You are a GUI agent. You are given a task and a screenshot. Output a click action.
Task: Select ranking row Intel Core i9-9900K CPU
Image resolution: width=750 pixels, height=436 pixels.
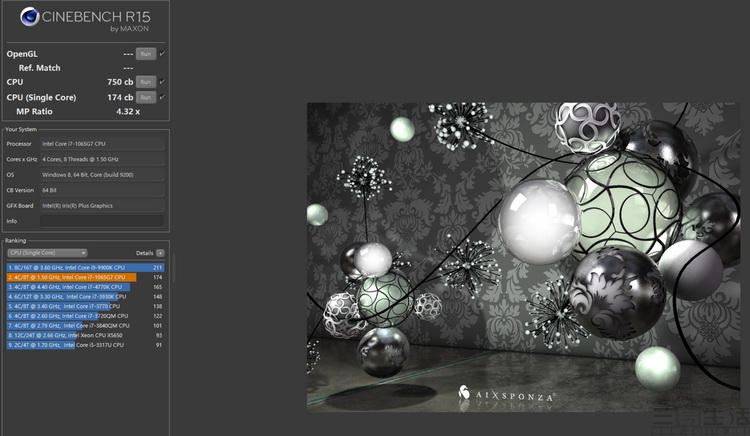click(85, 268)
